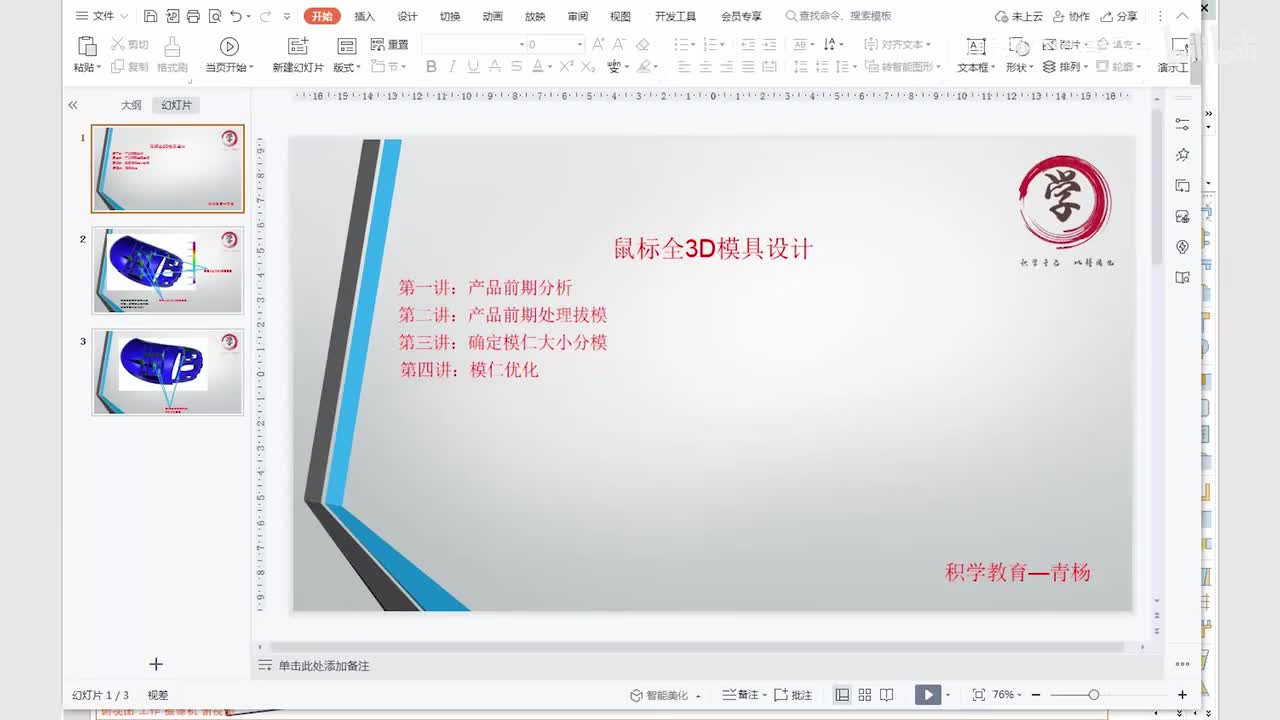
Task: Switch to the Design (设计) tab
Action: coord(407,16)
